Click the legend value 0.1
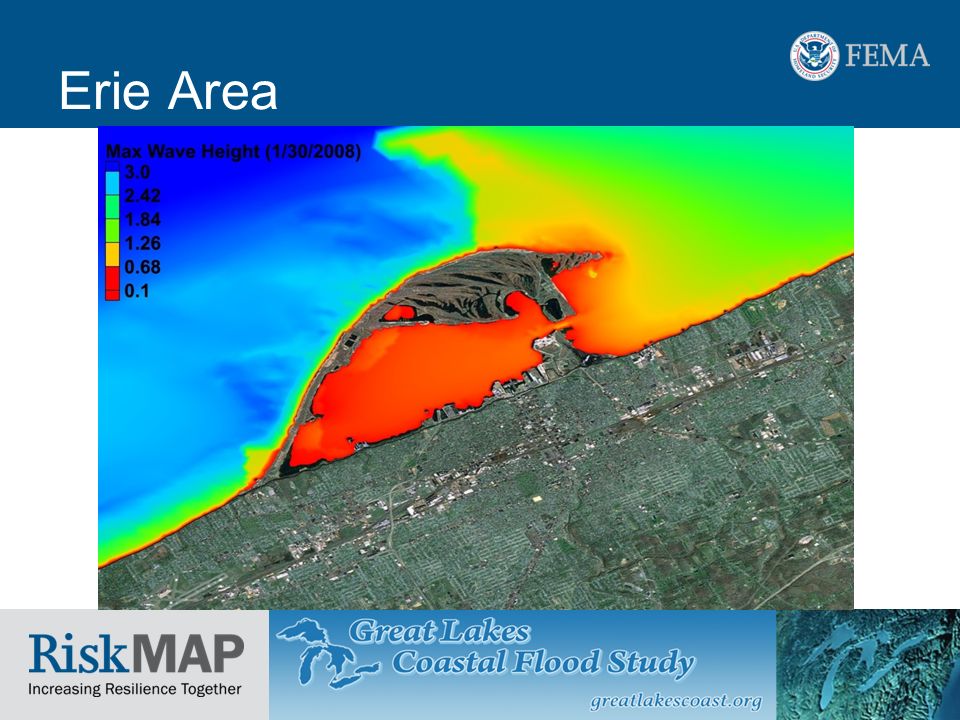The height and width of the screenshot is (720, 960). [x=137, y=291]
